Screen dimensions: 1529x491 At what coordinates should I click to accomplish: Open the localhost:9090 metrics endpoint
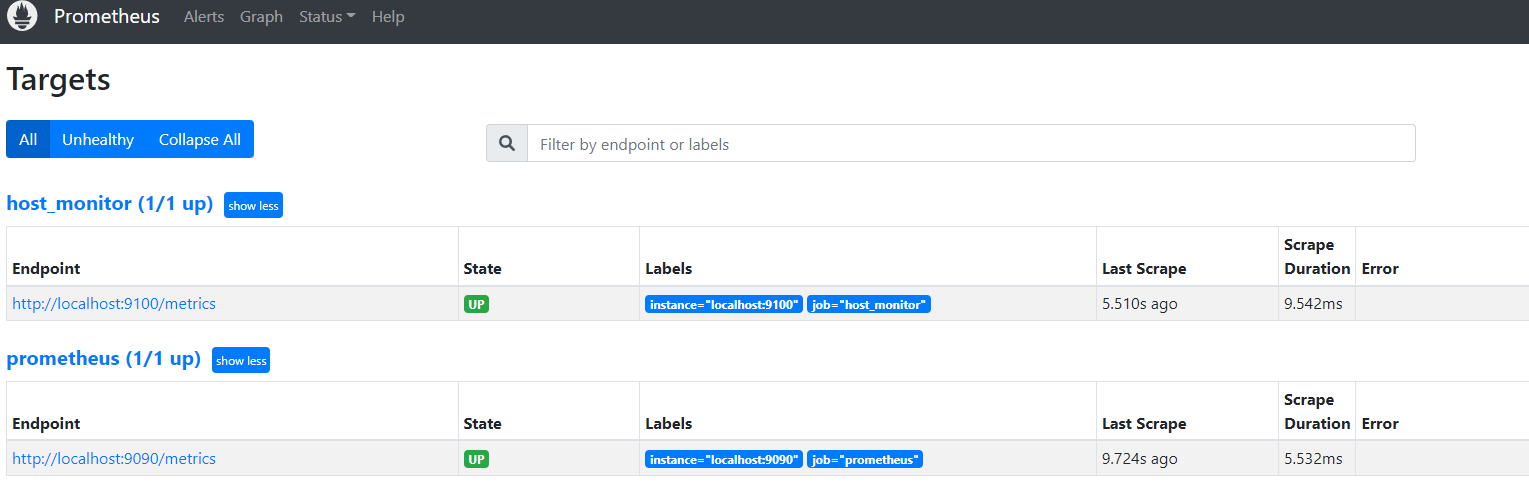pyautogui.click(x=114, y=459)
